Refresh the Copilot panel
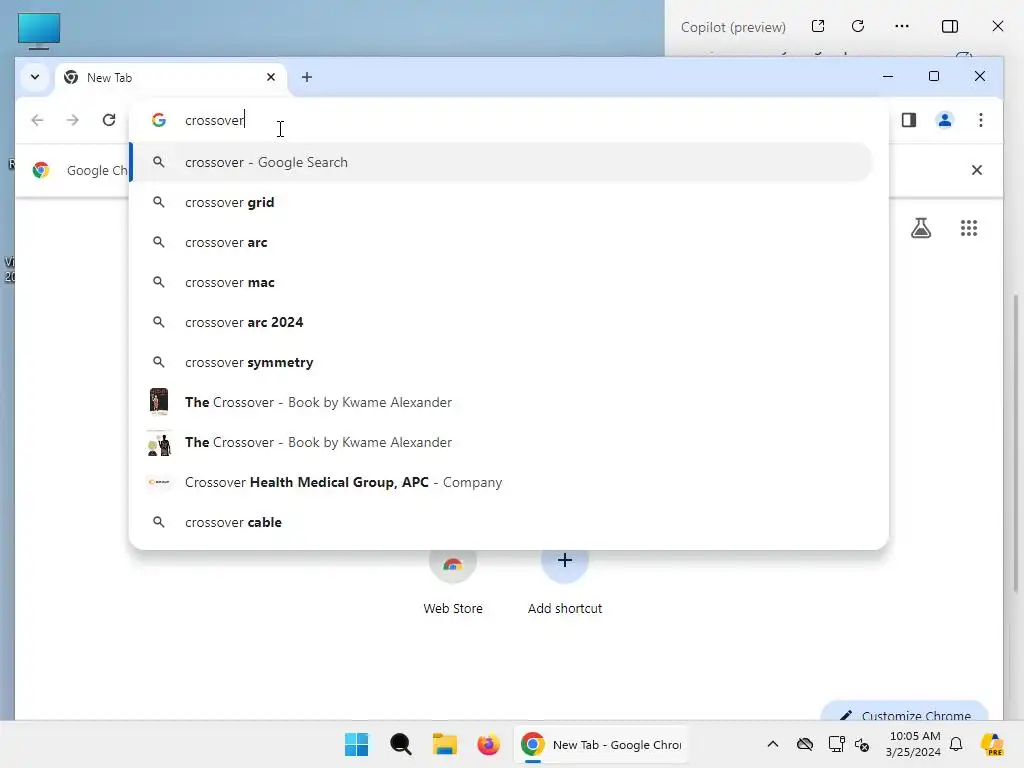Image resolution: width=1024 pixels, height=768 pixels. click(858, 26)
